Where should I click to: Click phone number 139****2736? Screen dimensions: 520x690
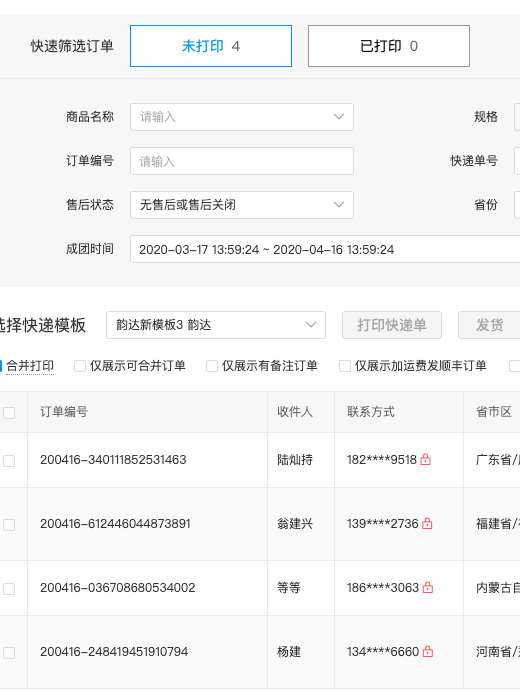383,524
